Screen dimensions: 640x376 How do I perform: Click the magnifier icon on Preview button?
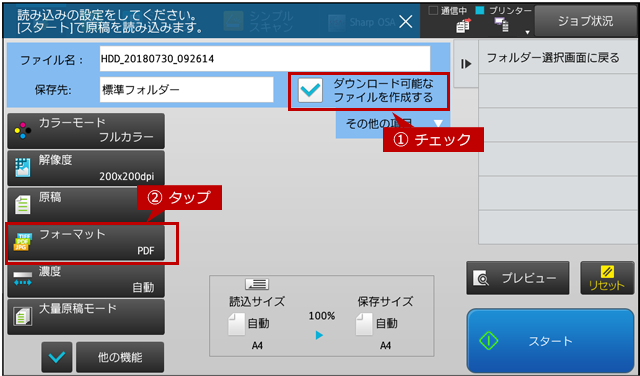coord(481,278)
